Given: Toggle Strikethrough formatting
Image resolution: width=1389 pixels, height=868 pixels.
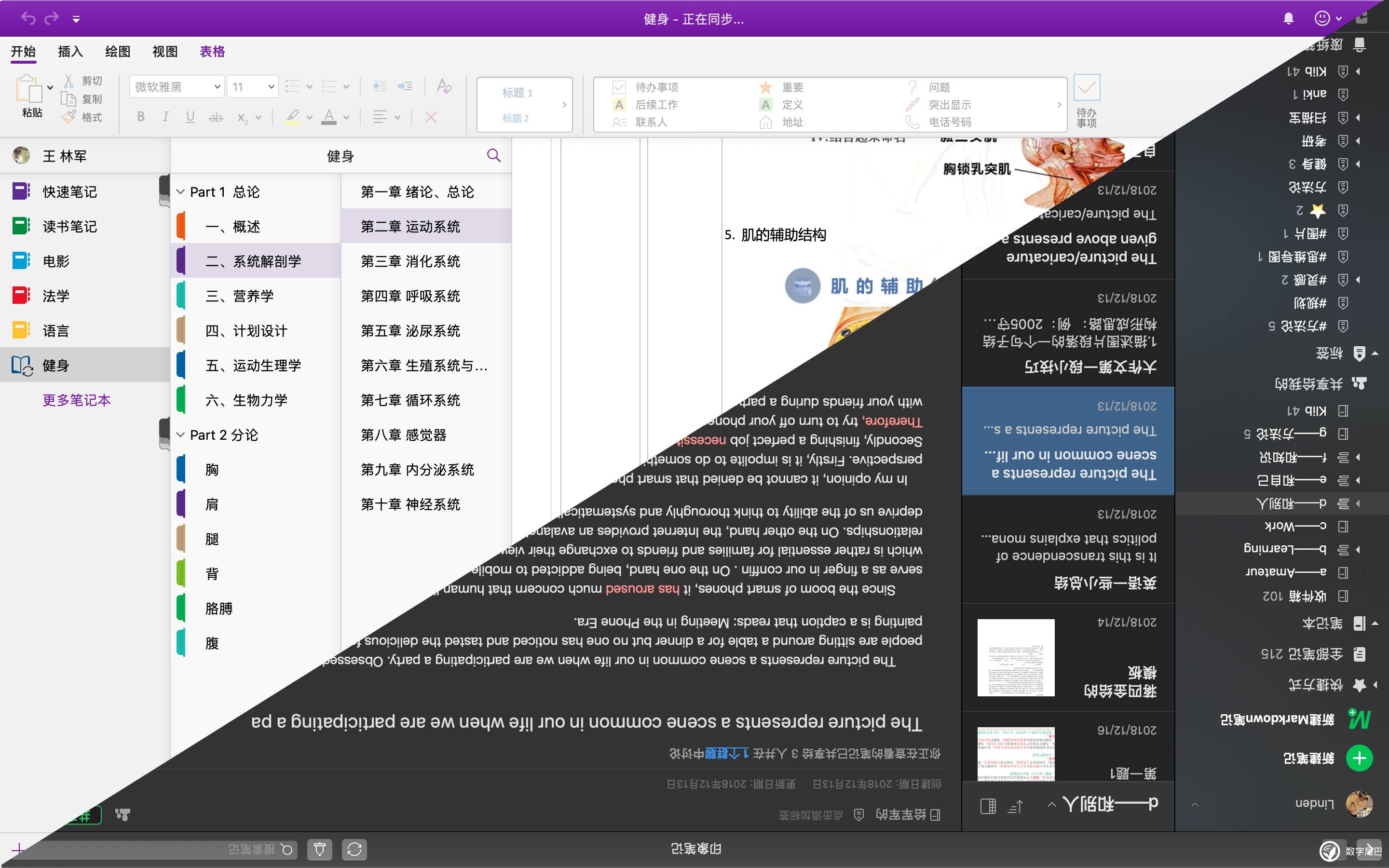Looking at the screenshot, I should (x=215, y=117).
